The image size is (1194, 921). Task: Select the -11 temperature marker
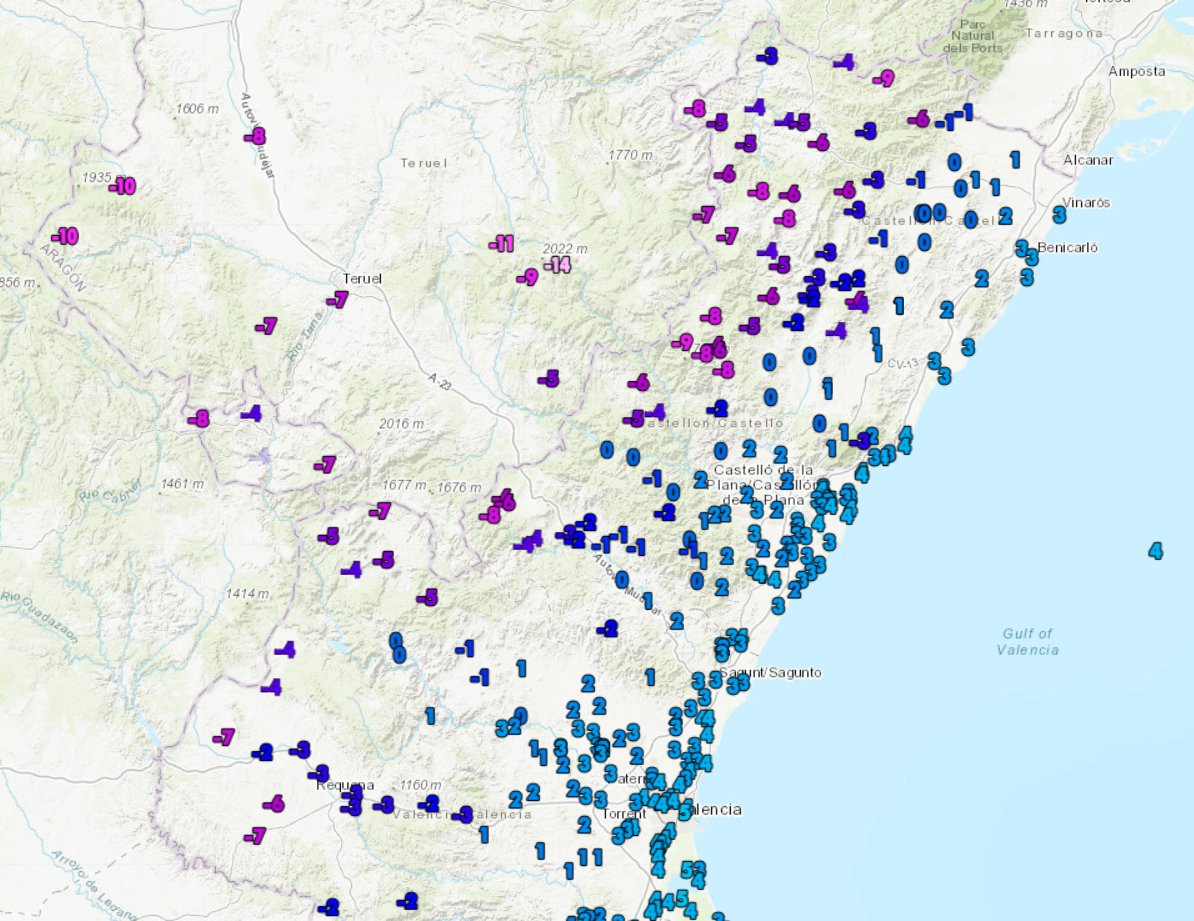(x=501, y=244)
